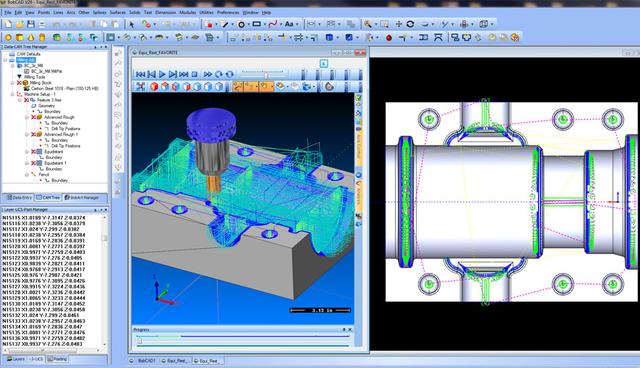Open the Solids menu
The image size is (640, 368).
coord(135,13)
